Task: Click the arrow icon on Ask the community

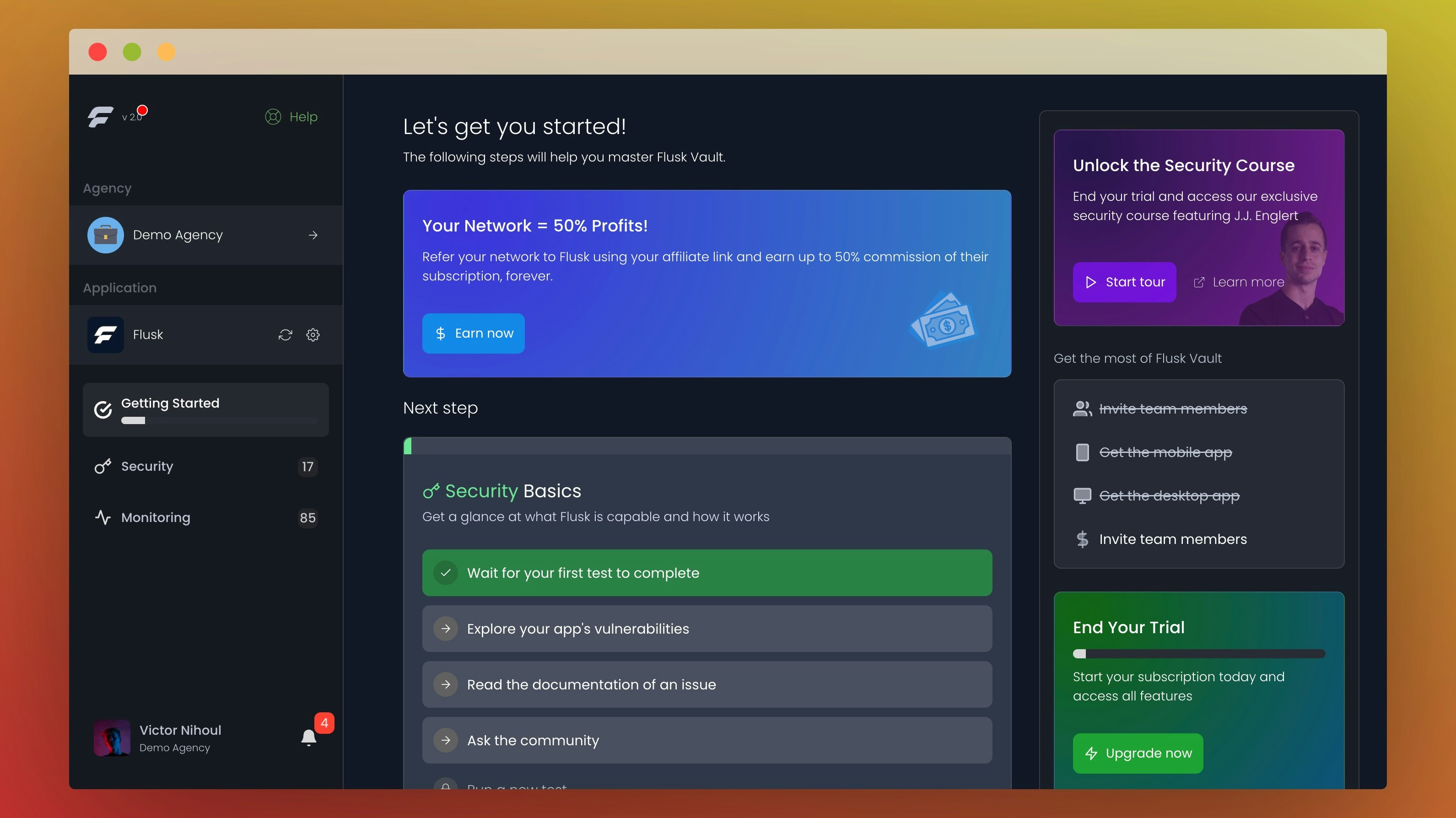Action: click(446, 741)
